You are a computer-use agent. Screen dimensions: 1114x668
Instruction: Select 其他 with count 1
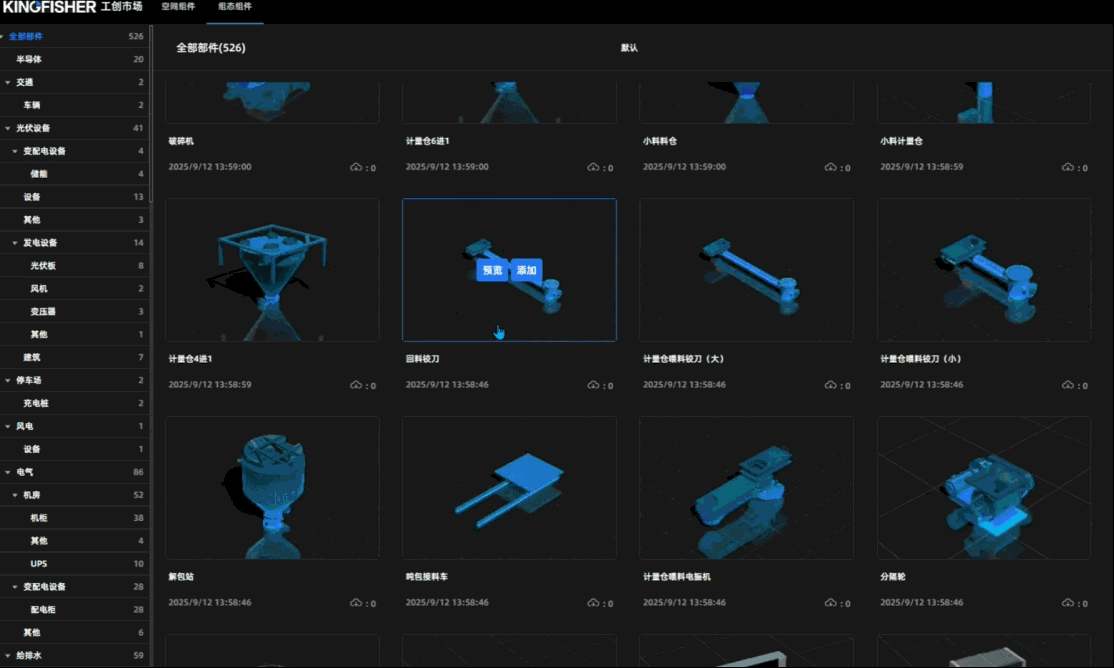pos(75,334)
